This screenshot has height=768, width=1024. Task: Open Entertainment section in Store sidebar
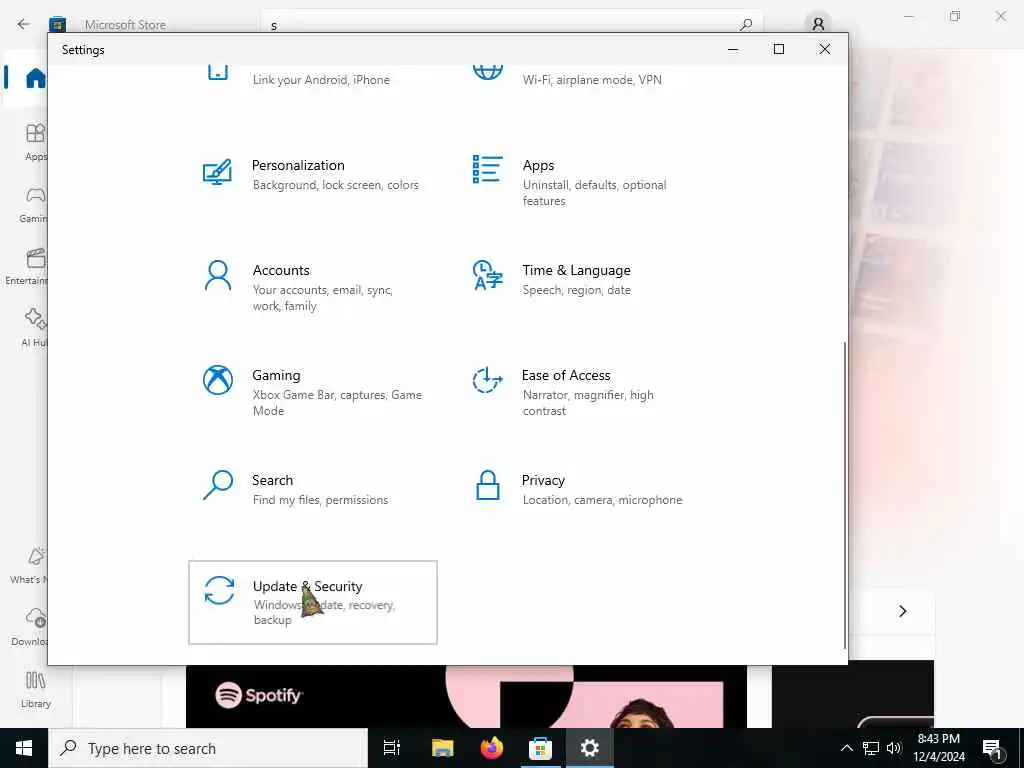click(x=27, y=266)
